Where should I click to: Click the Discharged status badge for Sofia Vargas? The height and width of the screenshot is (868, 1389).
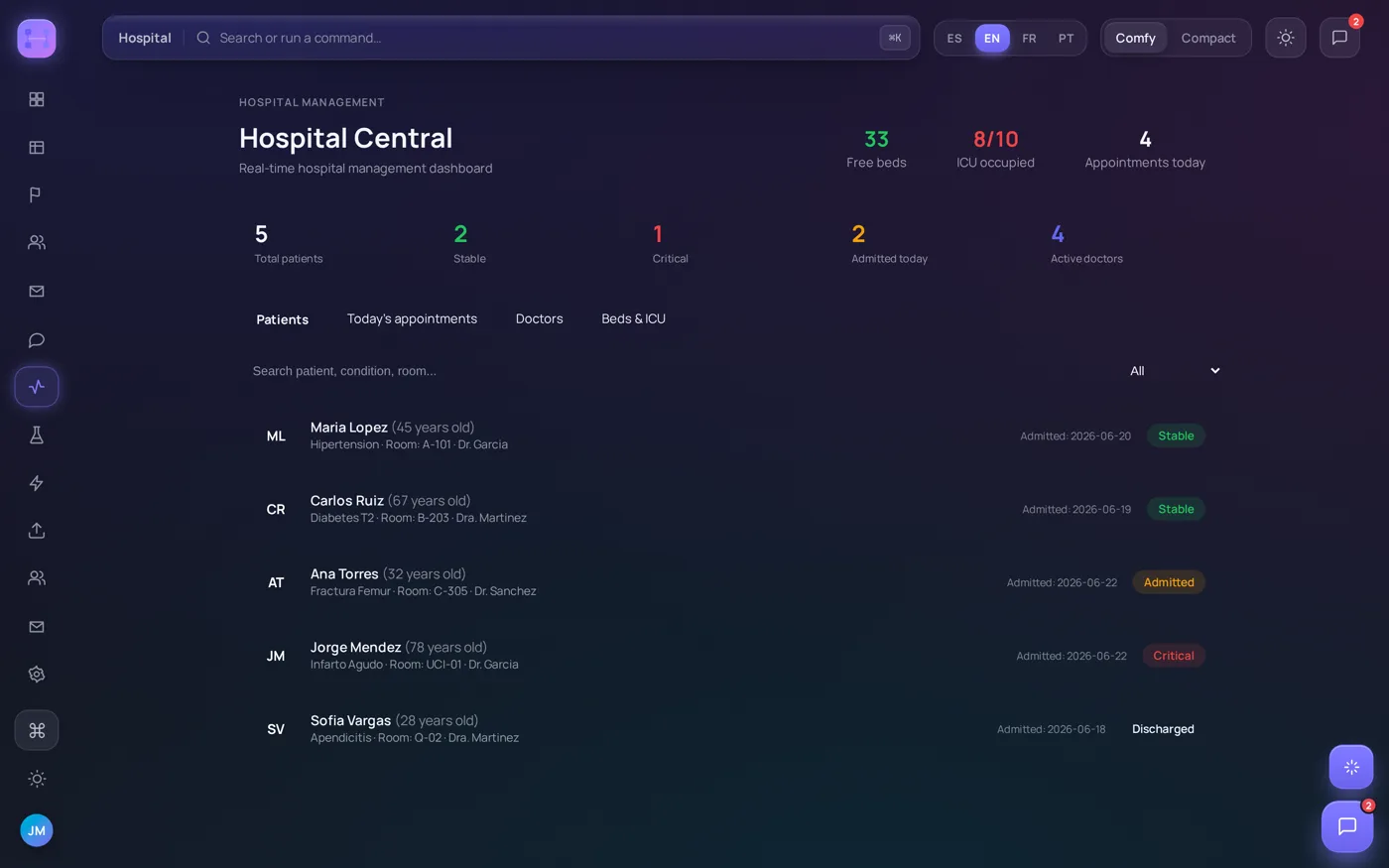pos(1163,729)
